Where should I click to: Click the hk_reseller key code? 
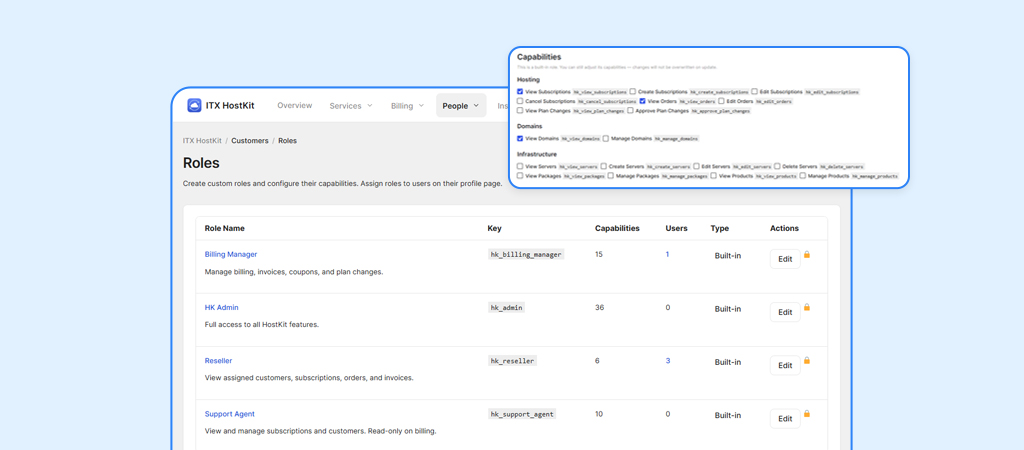point(512,361)
